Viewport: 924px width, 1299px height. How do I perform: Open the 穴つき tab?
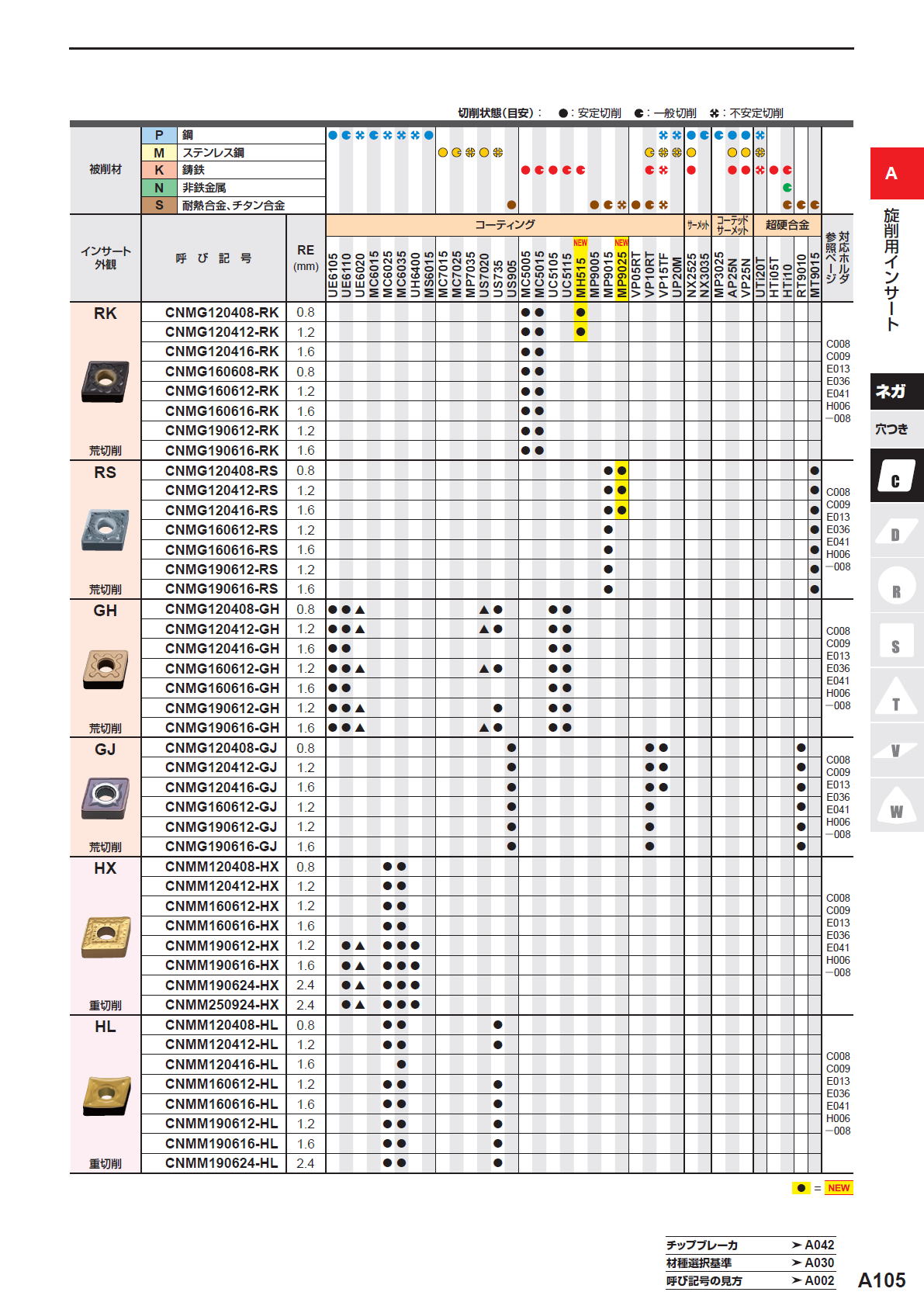pos(896,429)
